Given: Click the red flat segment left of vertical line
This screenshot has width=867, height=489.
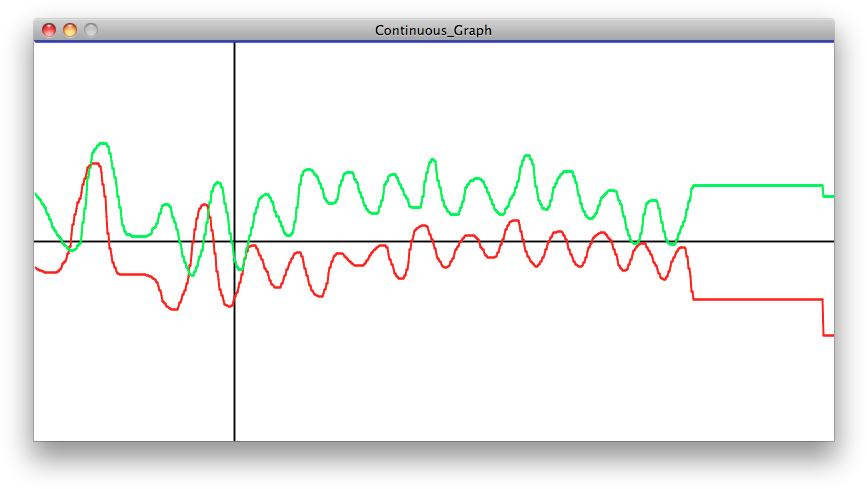Looking at the screenshot, I should (x=135, y=274).
